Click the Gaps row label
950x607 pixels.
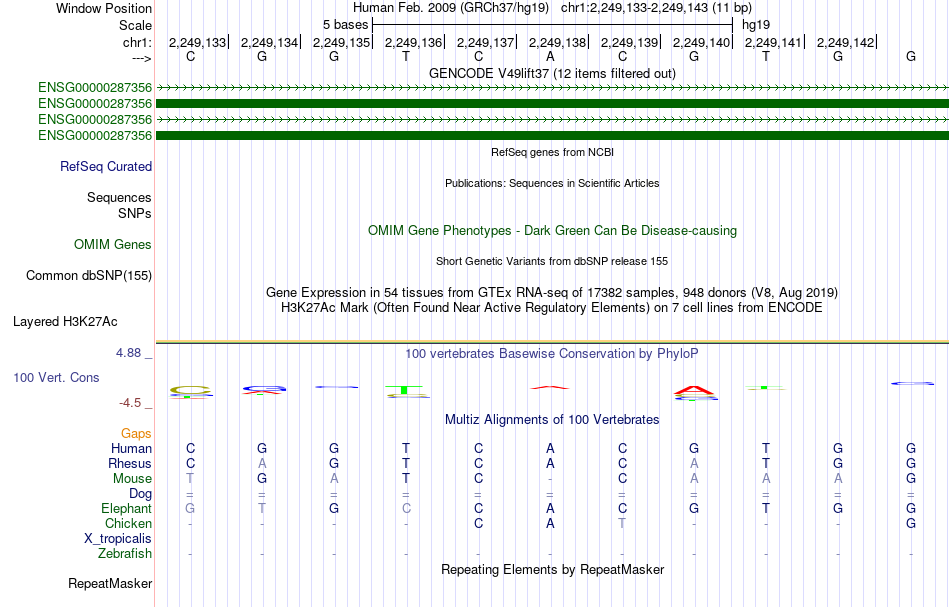point(136,434)
